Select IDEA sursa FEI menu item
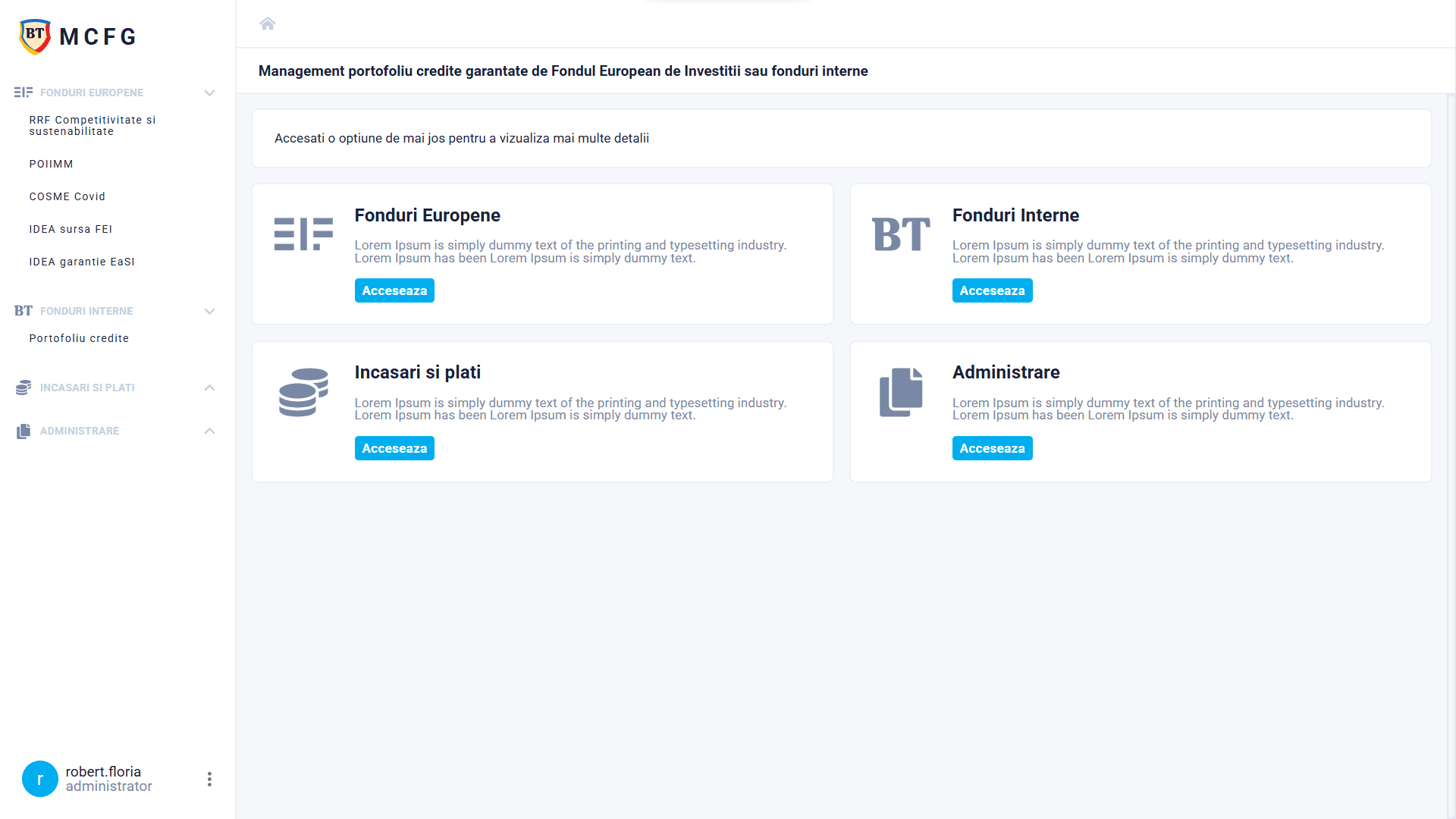This screenshot has height=819, width=1456. pyautogui.click(x=71, y=229)
